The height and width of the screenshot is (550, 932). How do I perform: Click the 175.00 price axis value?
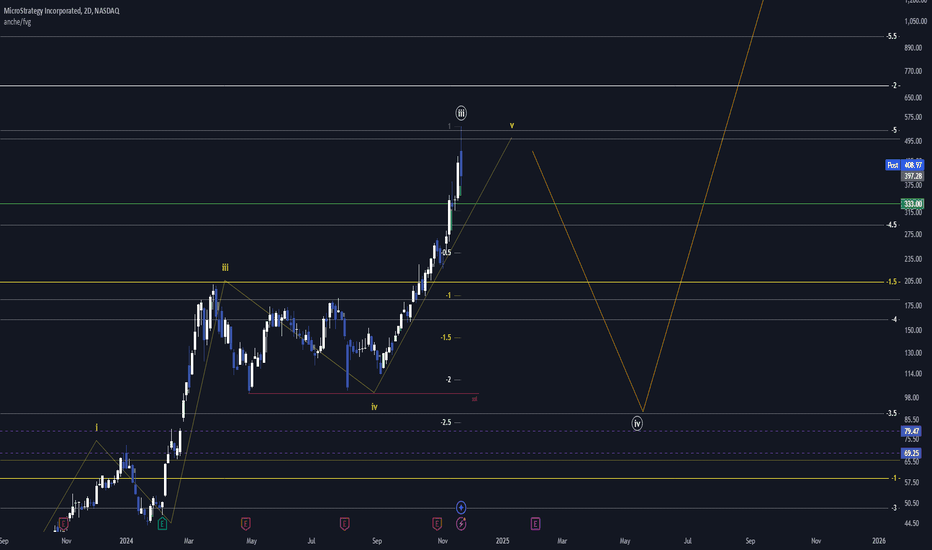point(913,306)
